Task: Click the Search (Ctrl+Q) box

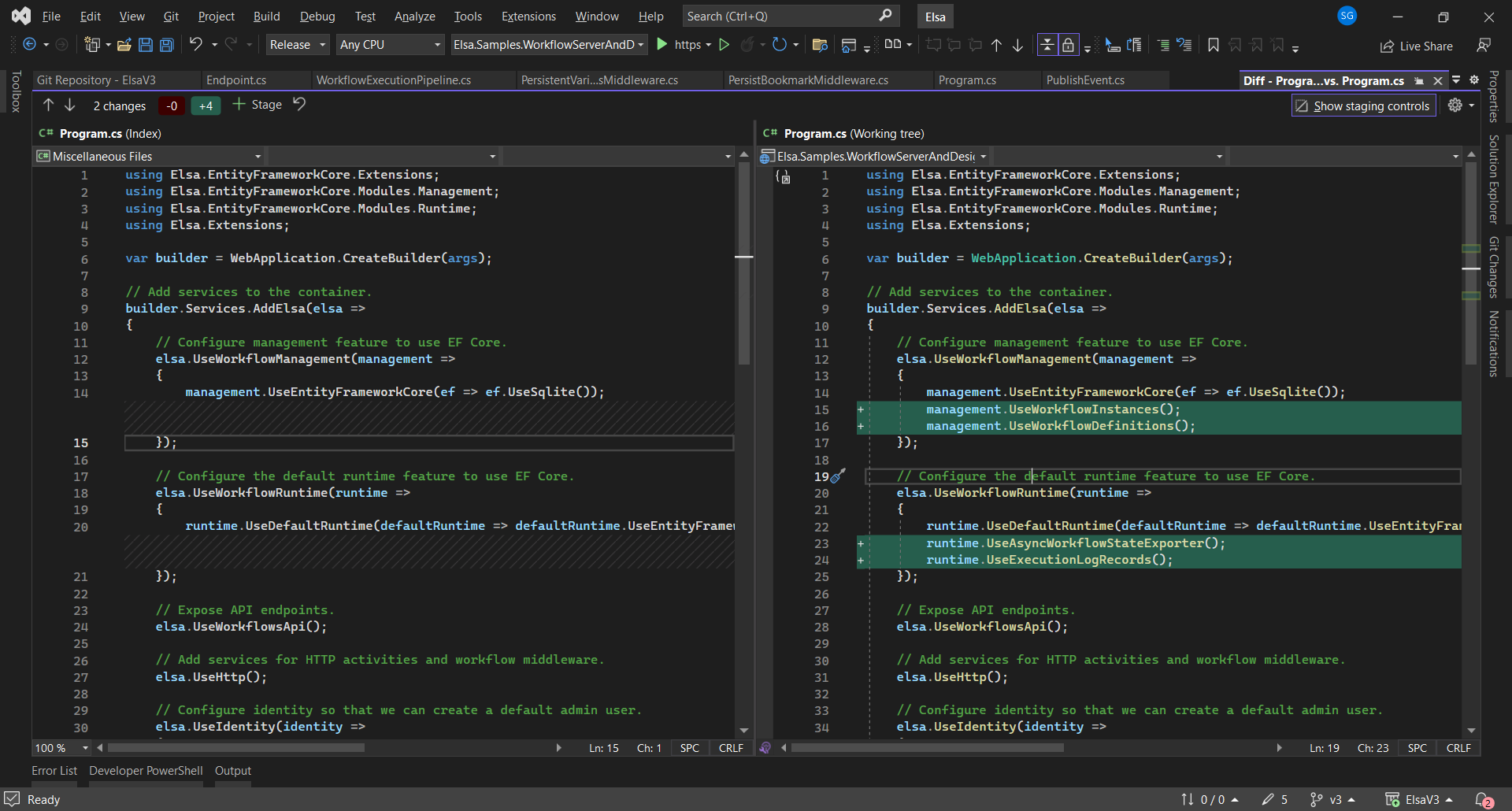Action: point(787,17)
